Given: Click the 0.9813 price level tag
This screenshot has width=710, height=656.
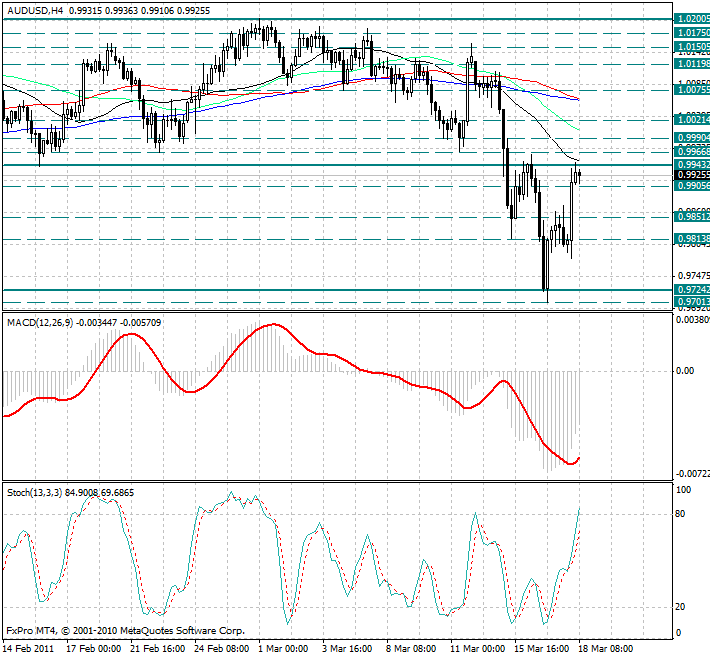Looking at the screenshot, I should click(x=692, y=239).
